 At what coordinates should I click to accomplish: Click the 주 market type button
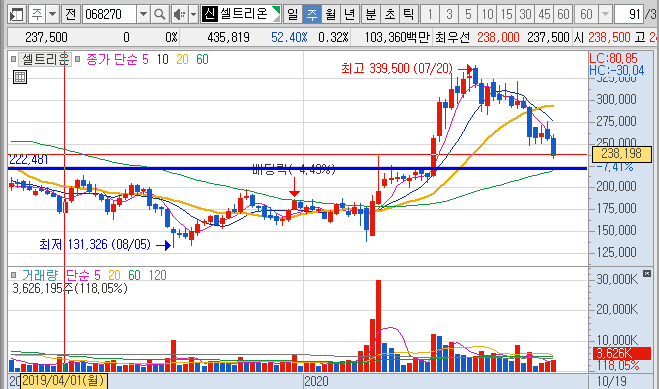tap(37, 14)
